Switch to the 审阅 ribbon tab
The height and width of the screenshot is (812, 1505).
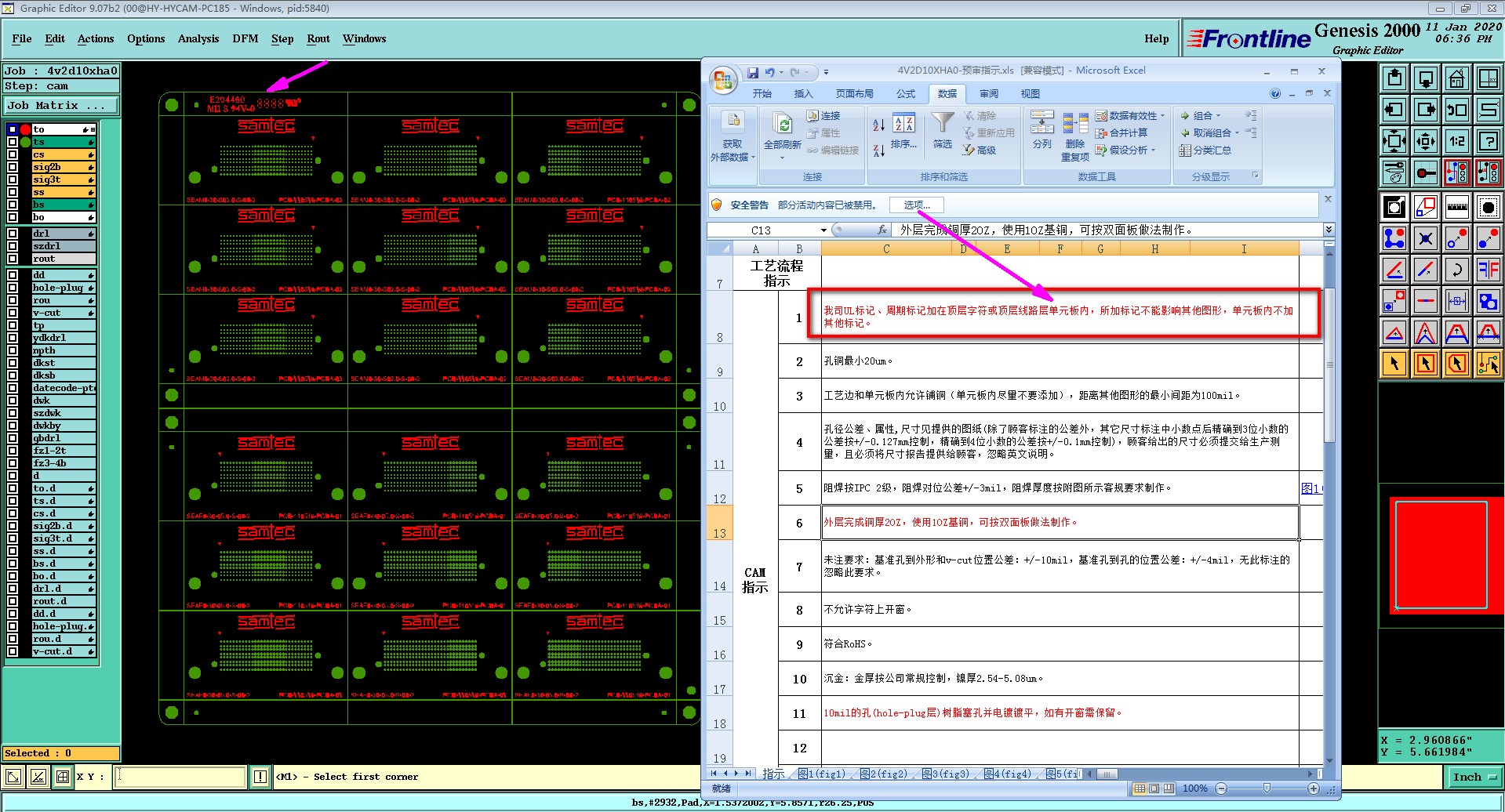[x=989, y=94]
